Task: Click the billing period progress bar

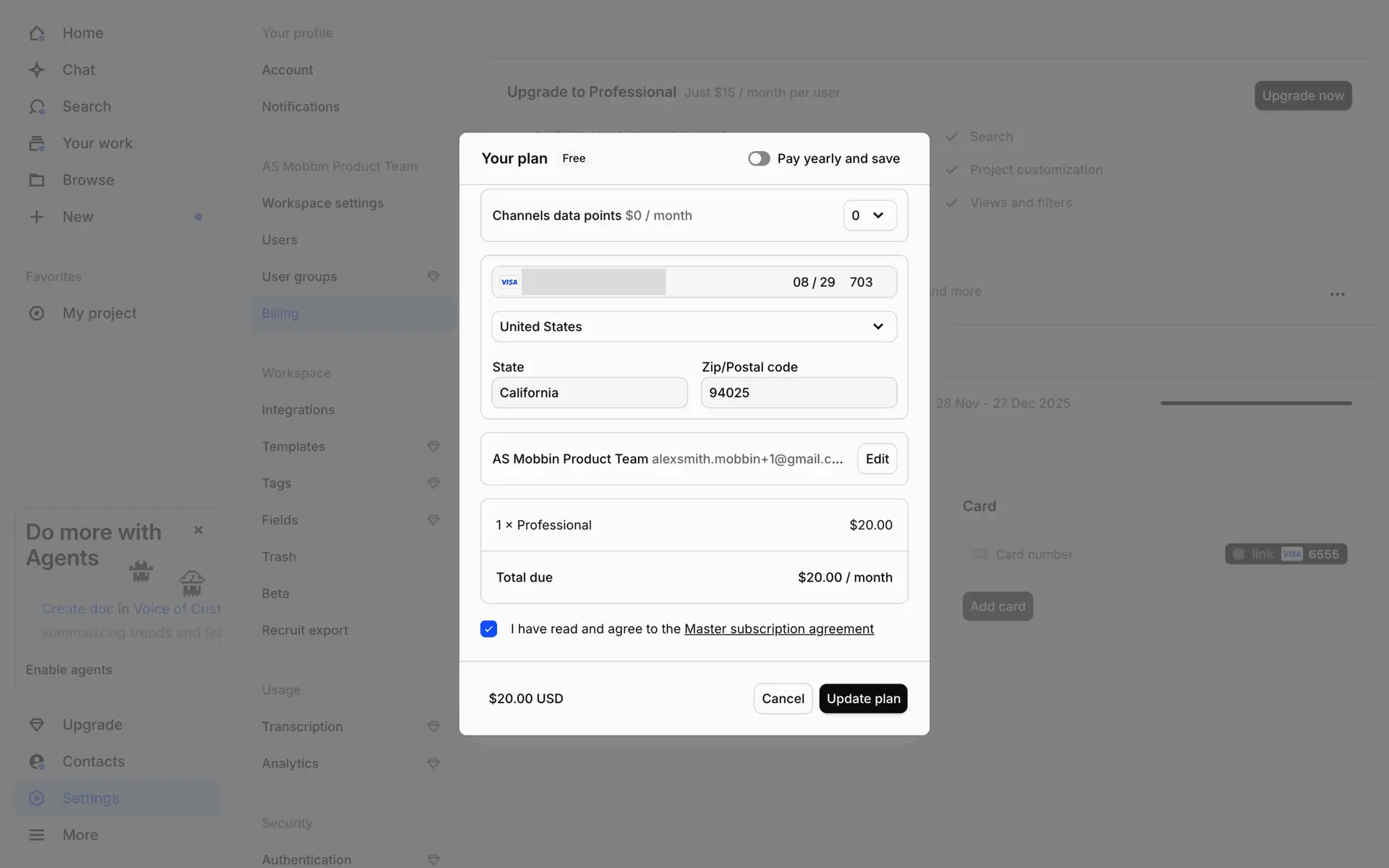Action: [x=1256, y=403]
